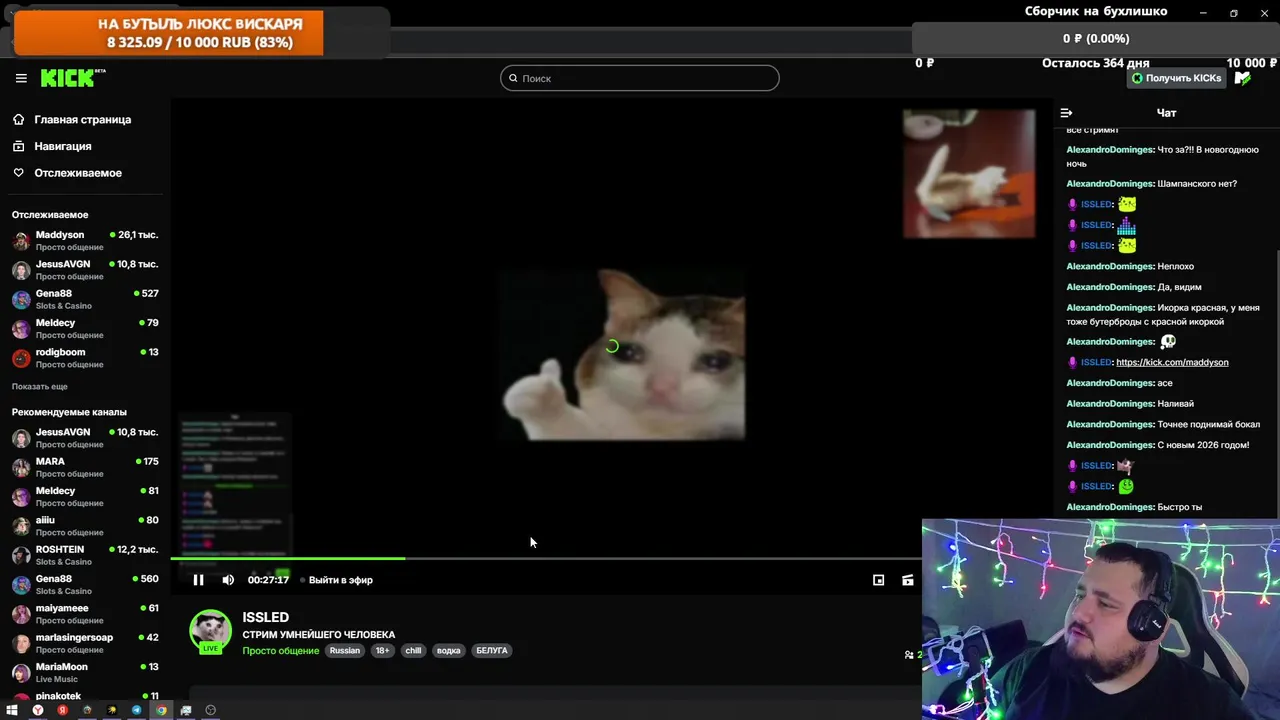Open Maddyson followed channel

[x=85, y=240]
